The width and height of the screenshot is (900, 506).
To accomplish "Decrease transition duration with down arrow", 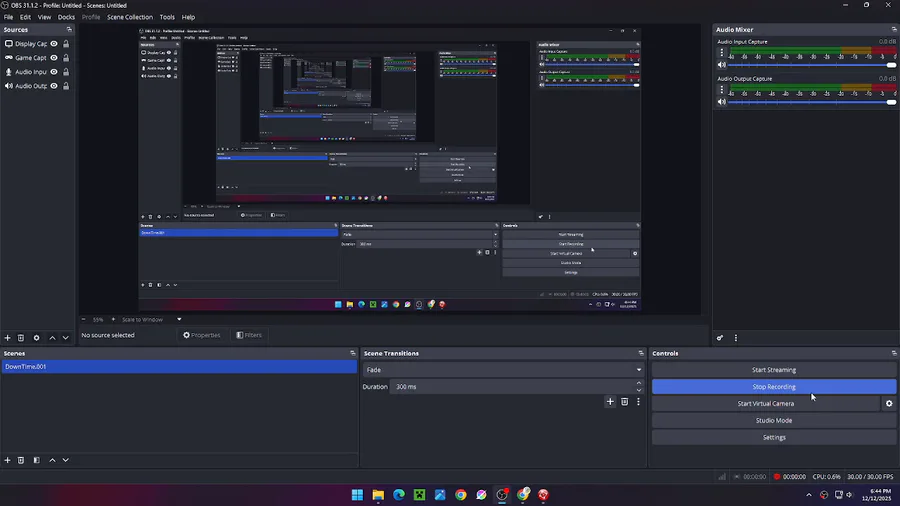I will coord(639,390).
